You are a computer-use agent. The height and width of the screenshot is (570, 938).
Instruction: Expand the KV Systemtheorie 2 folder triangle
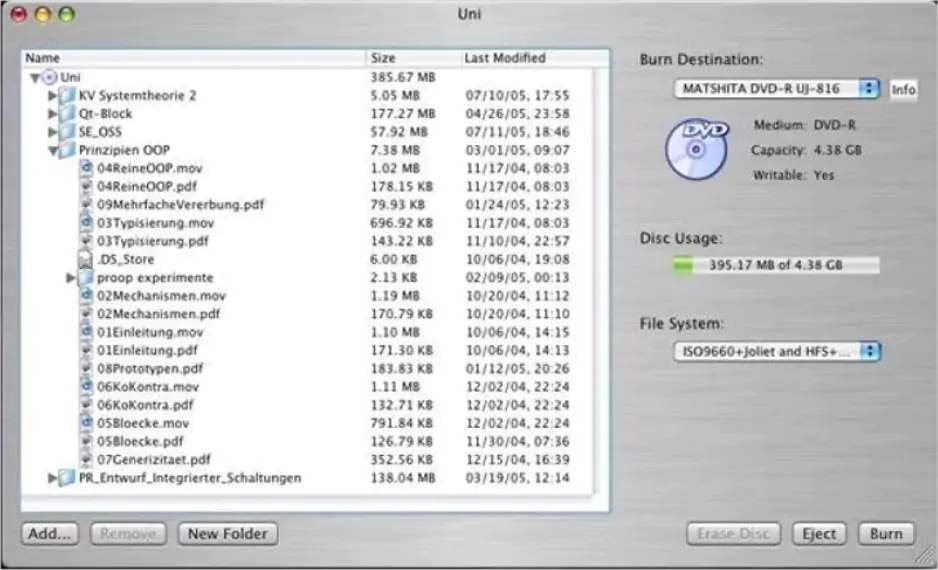pyautogui.click(x=53, y=95)
